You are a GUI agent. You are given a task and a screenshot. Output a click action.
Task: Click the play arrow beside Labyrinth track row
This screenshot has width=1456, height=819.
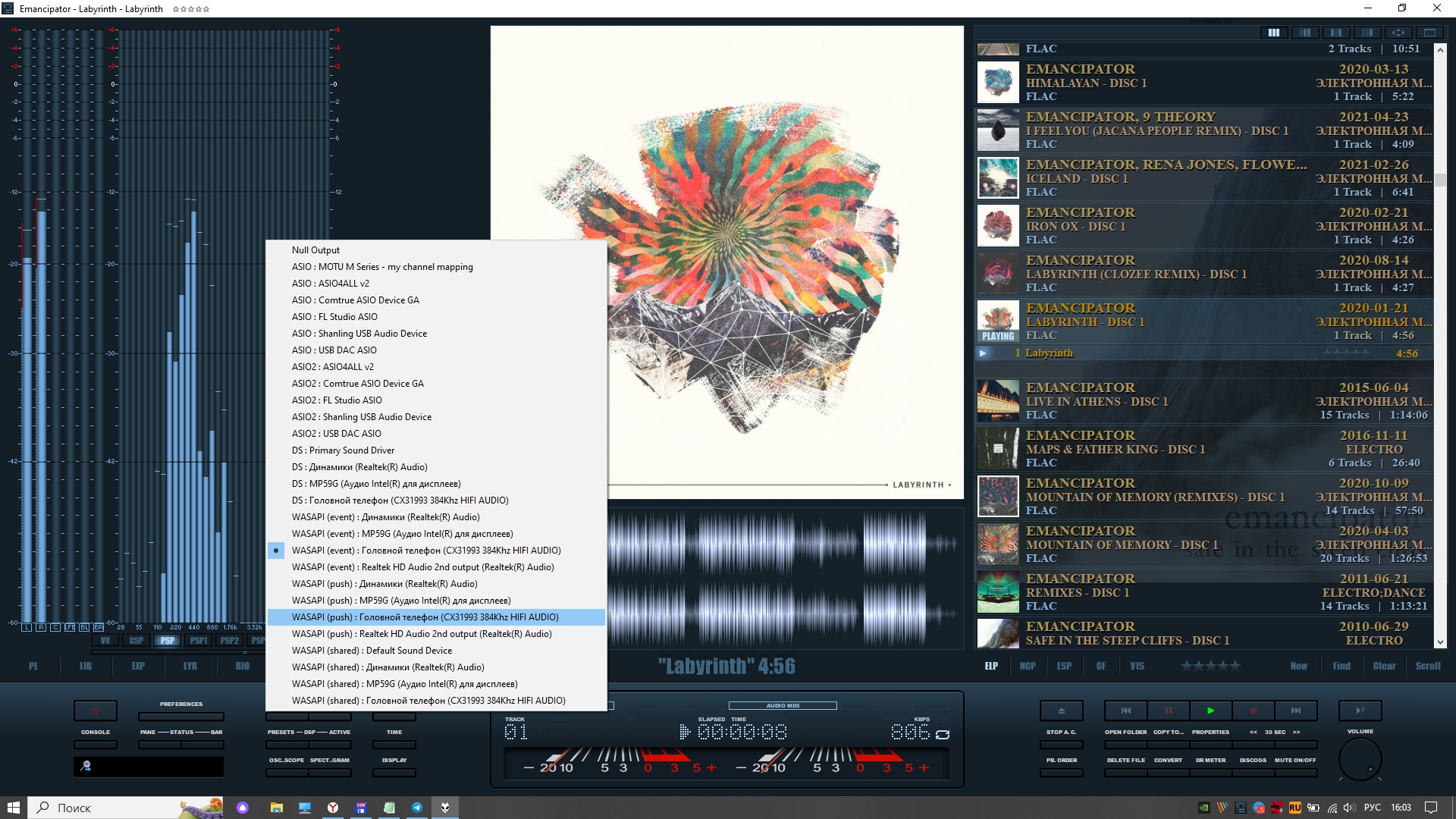(x=983, y=353)
